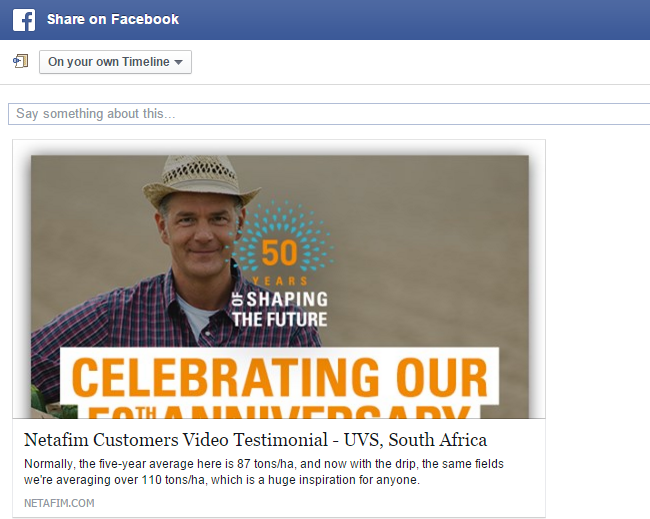Click the 'CELEBRATING OUR' orange banner text
This screenshot has width=650, height=519.
(280, 378)
